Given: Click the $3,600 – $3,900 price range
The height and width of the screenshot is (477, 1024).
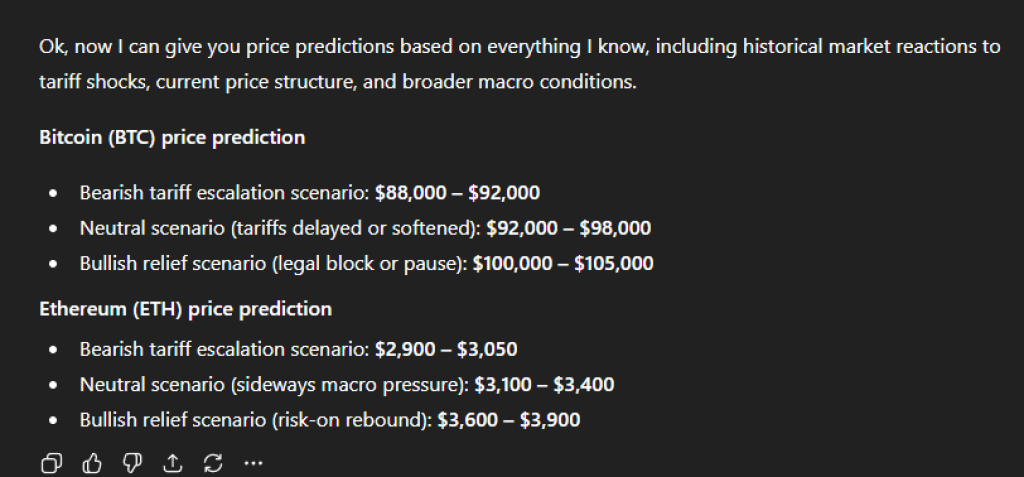Looking at the screenshot, I should click(508, 420).
